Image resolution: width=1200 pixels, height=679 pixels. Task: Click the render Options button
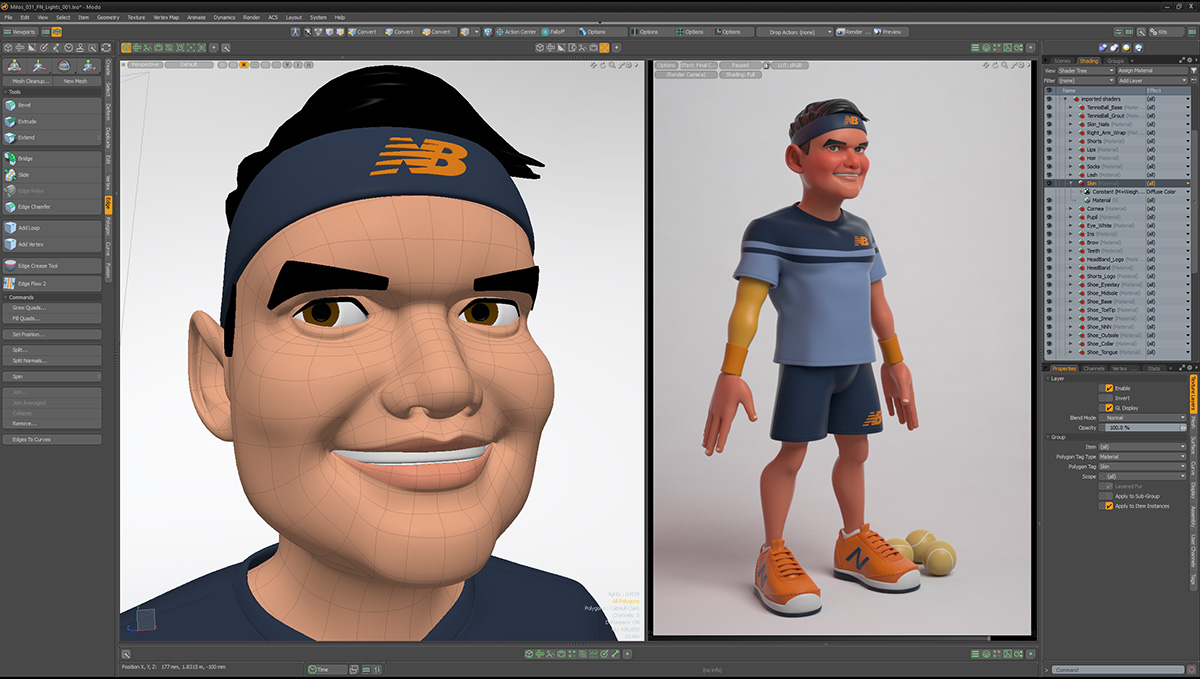point(667,65)
